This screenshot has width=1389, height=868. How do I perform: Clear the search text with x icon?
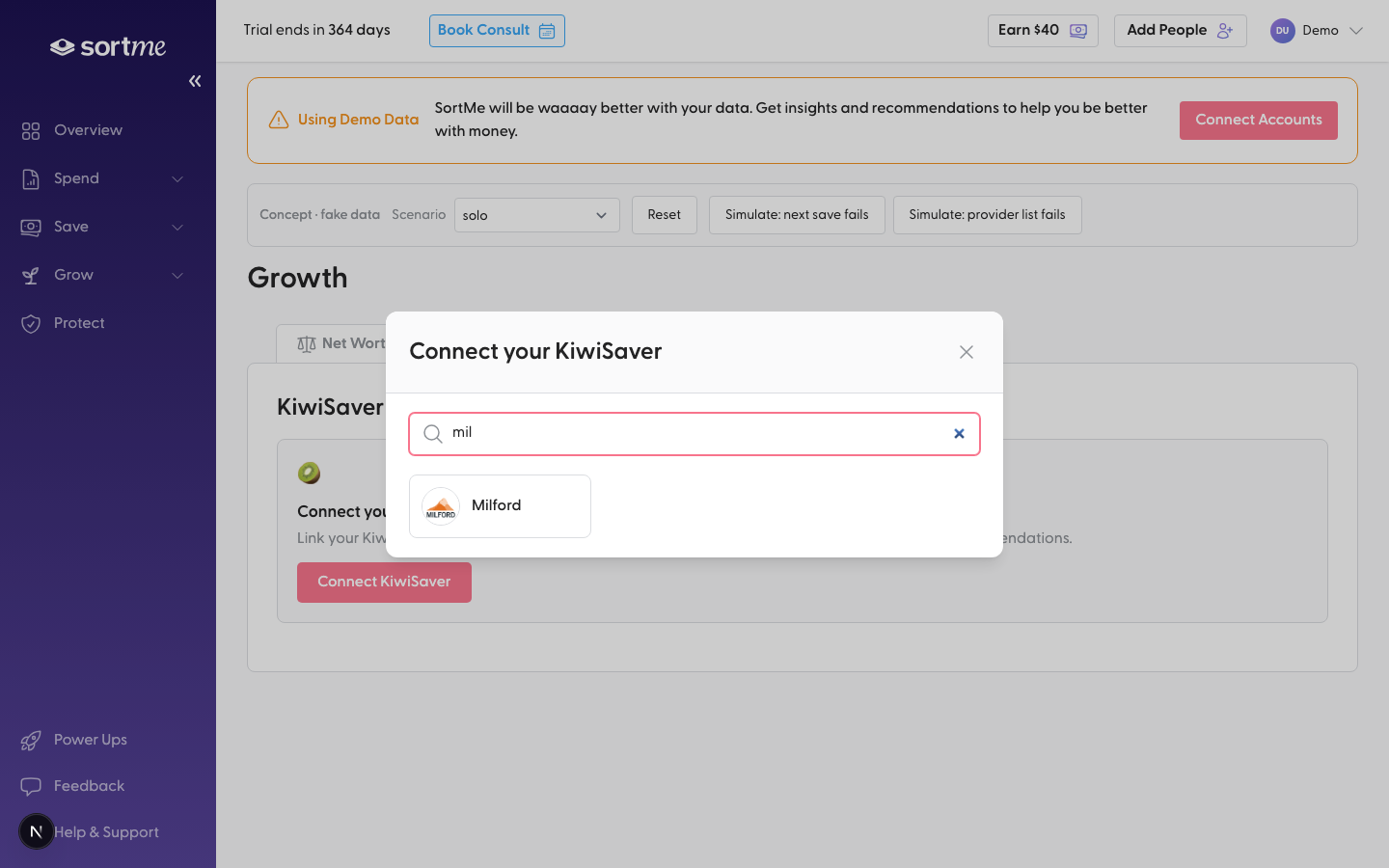(959, 434)
